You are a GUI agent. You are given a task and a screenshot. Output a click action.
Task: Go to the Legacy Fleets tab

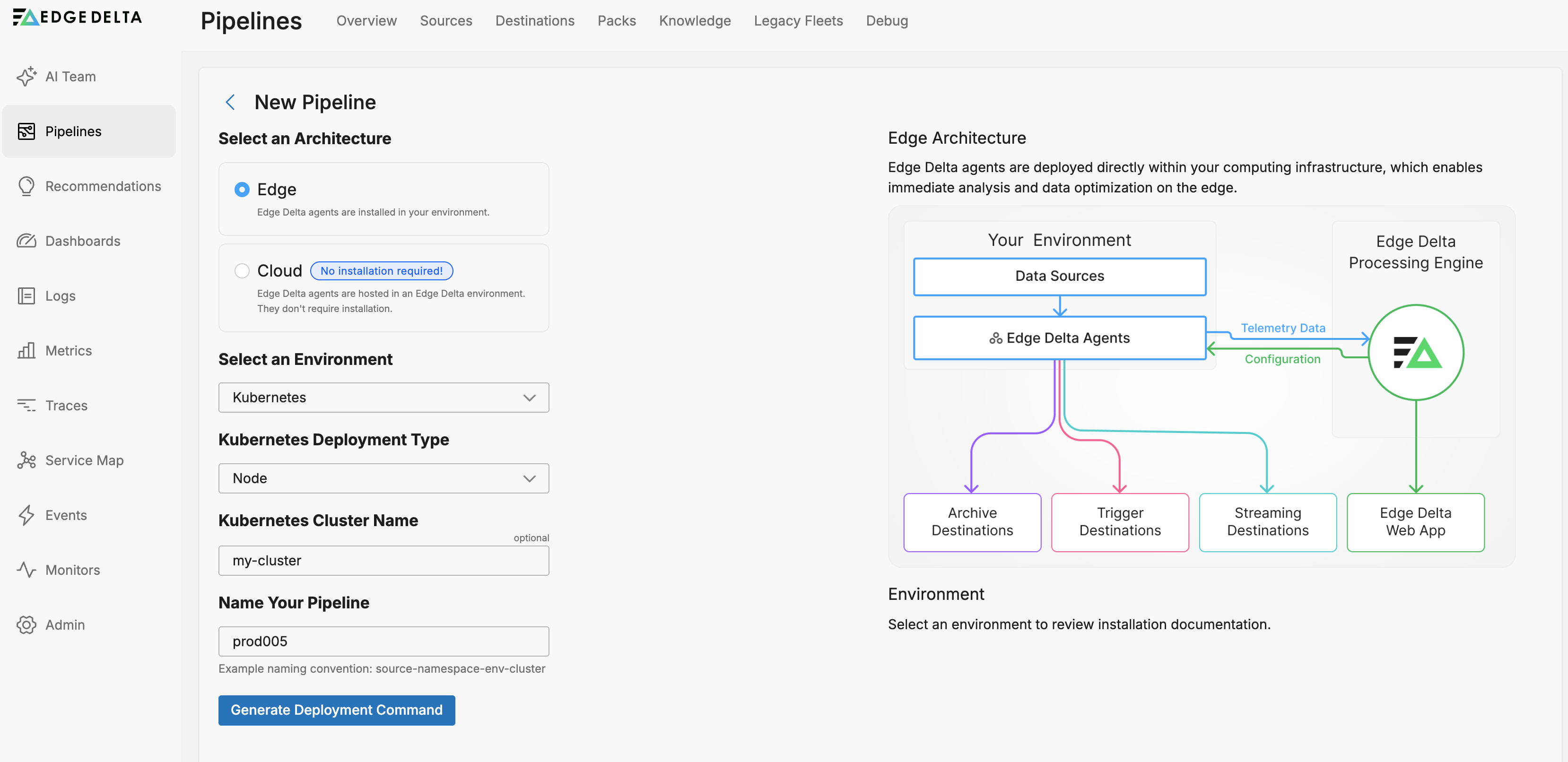(x=798, y=21)
